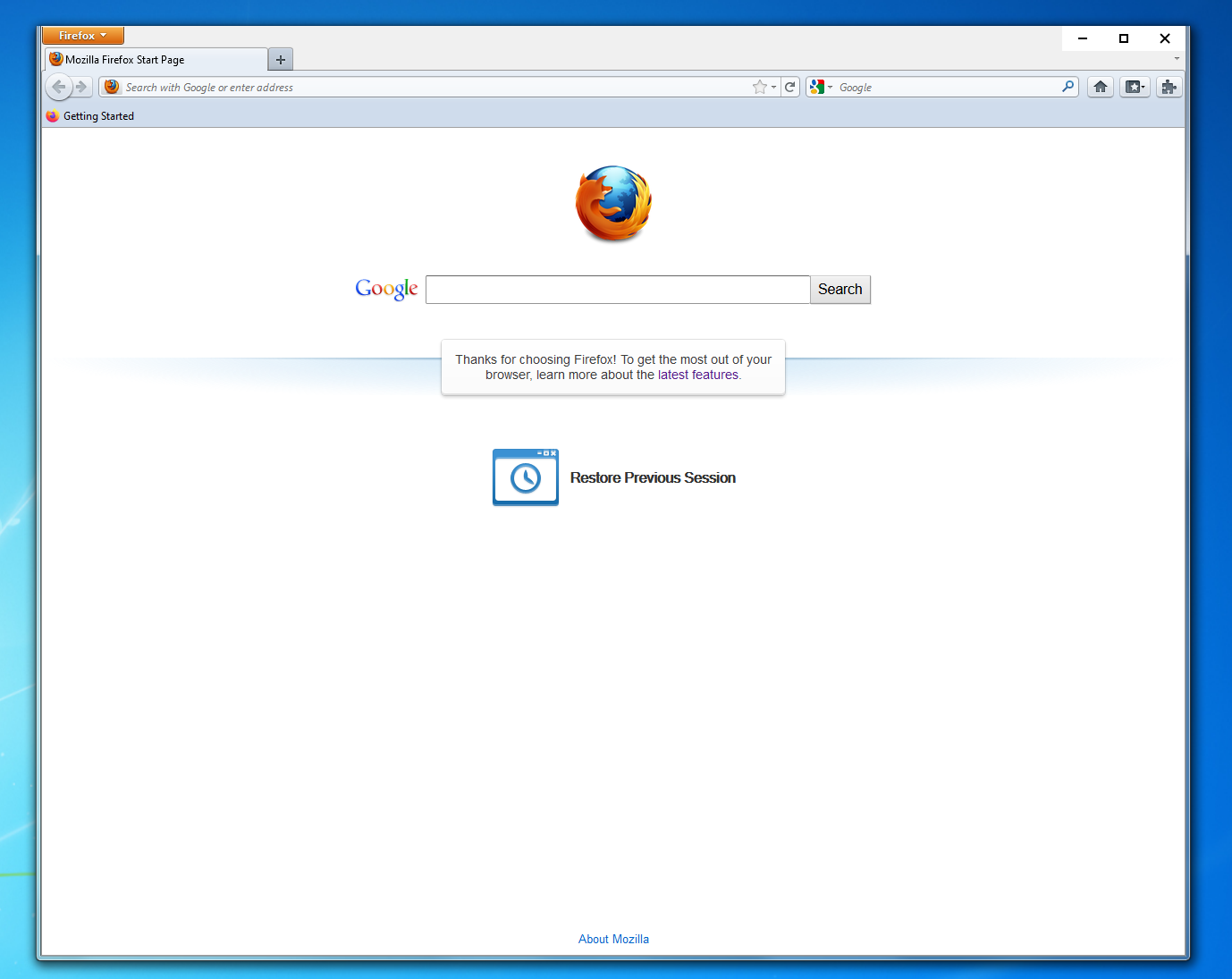Open the Bookmarks toolbar button
Image resolution: width=1232 pixels, height=979 pixels.
click(x=1135, y=87)
